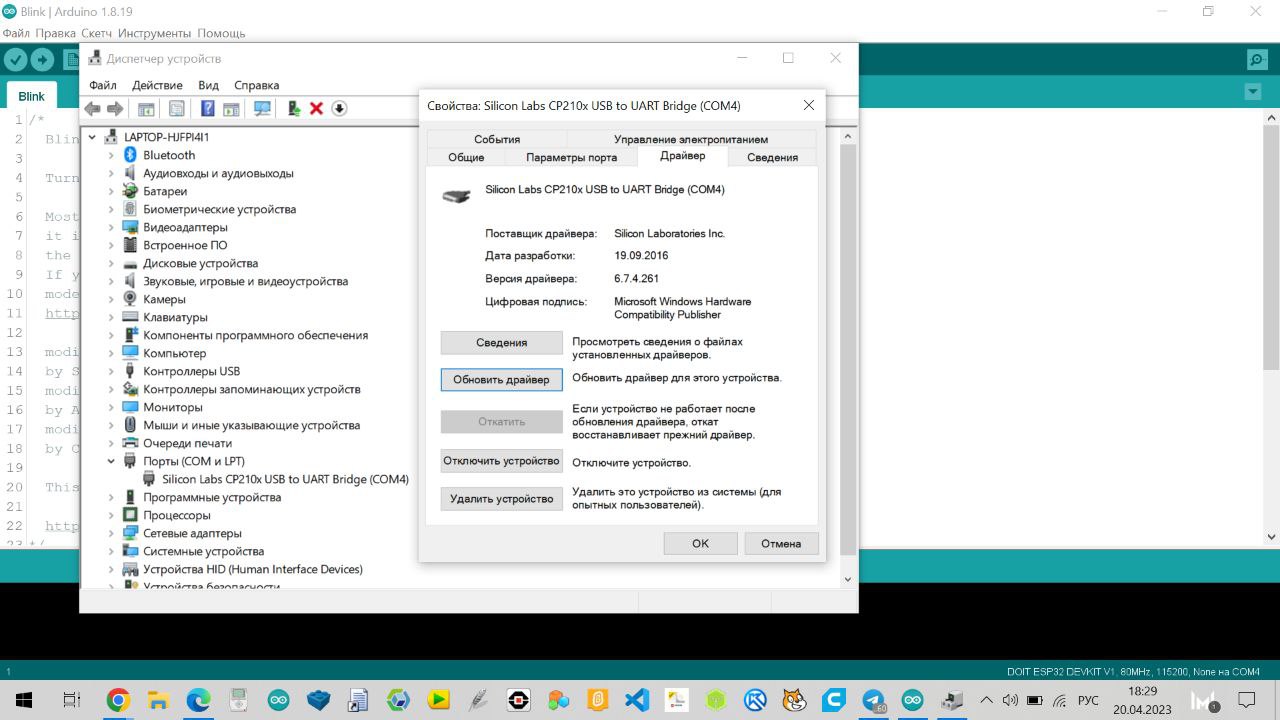Open the clock showing 18:29 20.04.2023
The width and height of the screenshot is (1280, 720).
1144,700
